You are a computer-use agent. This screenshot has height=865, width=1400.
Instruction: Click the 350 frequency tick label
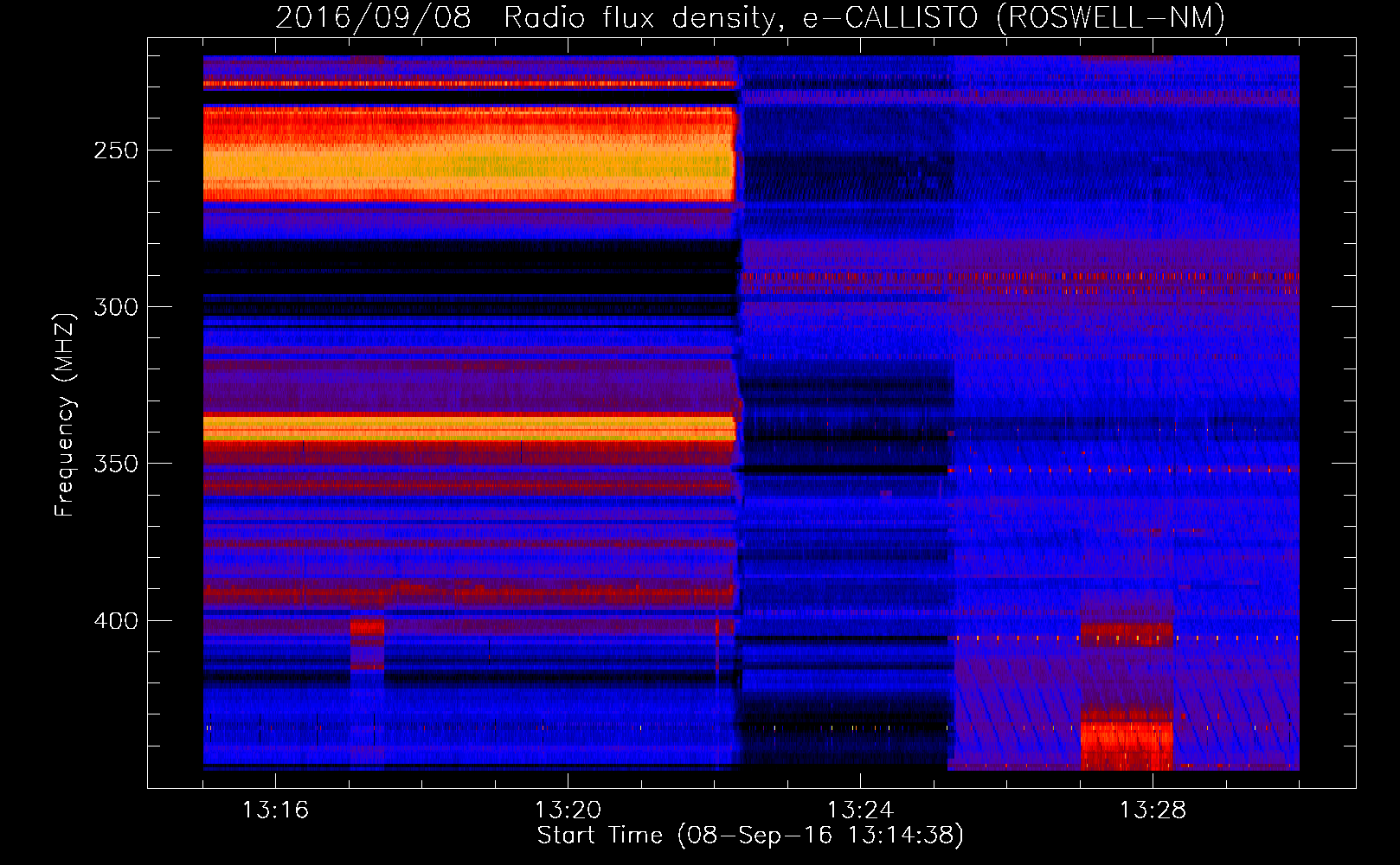(x=116, y=464)
